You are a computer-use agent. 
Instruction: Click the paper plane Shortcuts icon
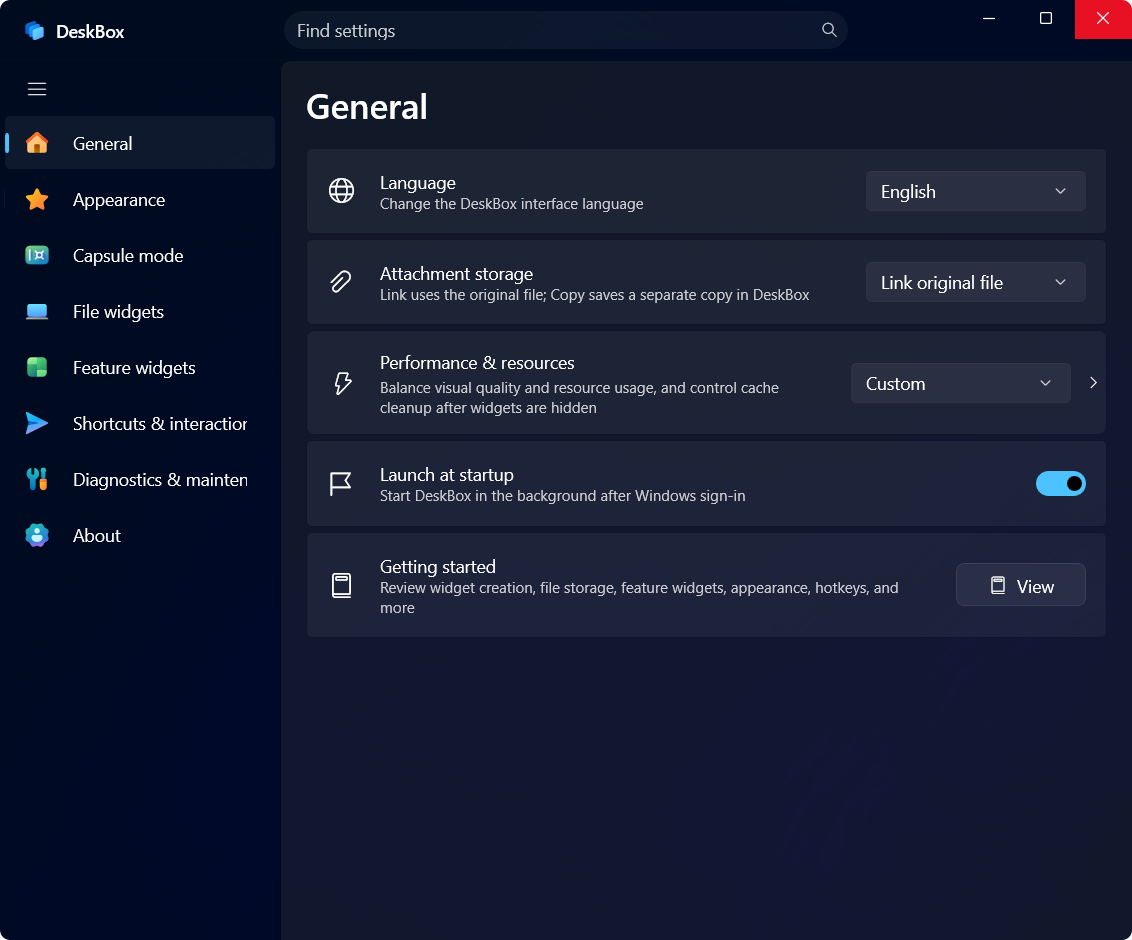click(x=37, y=423)
